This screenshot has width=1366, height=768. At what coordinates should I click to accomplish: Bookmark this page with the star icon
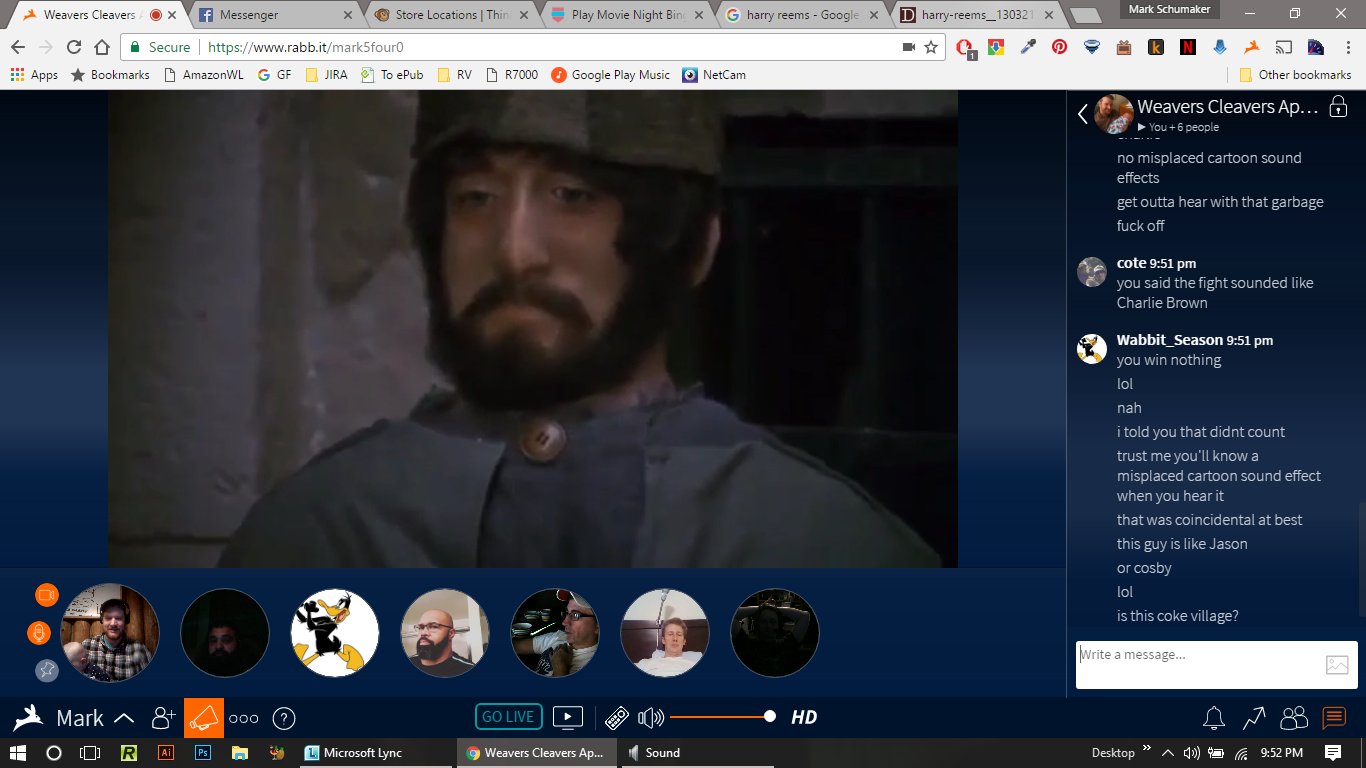(931, 47)
